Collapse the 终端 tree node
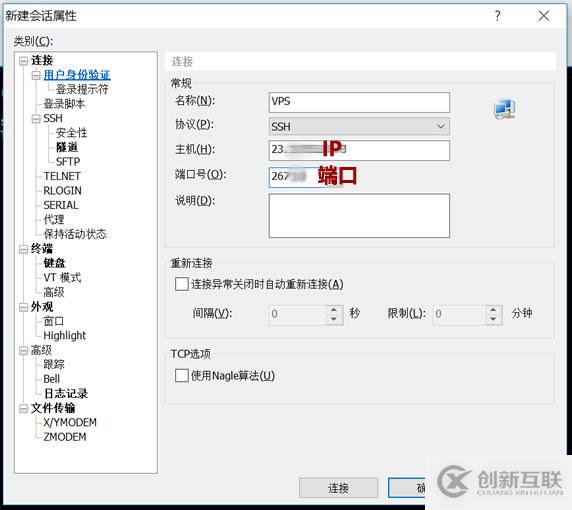Image resolution: width=572 pixels, height=510 pixels. (x=23, y=249)
